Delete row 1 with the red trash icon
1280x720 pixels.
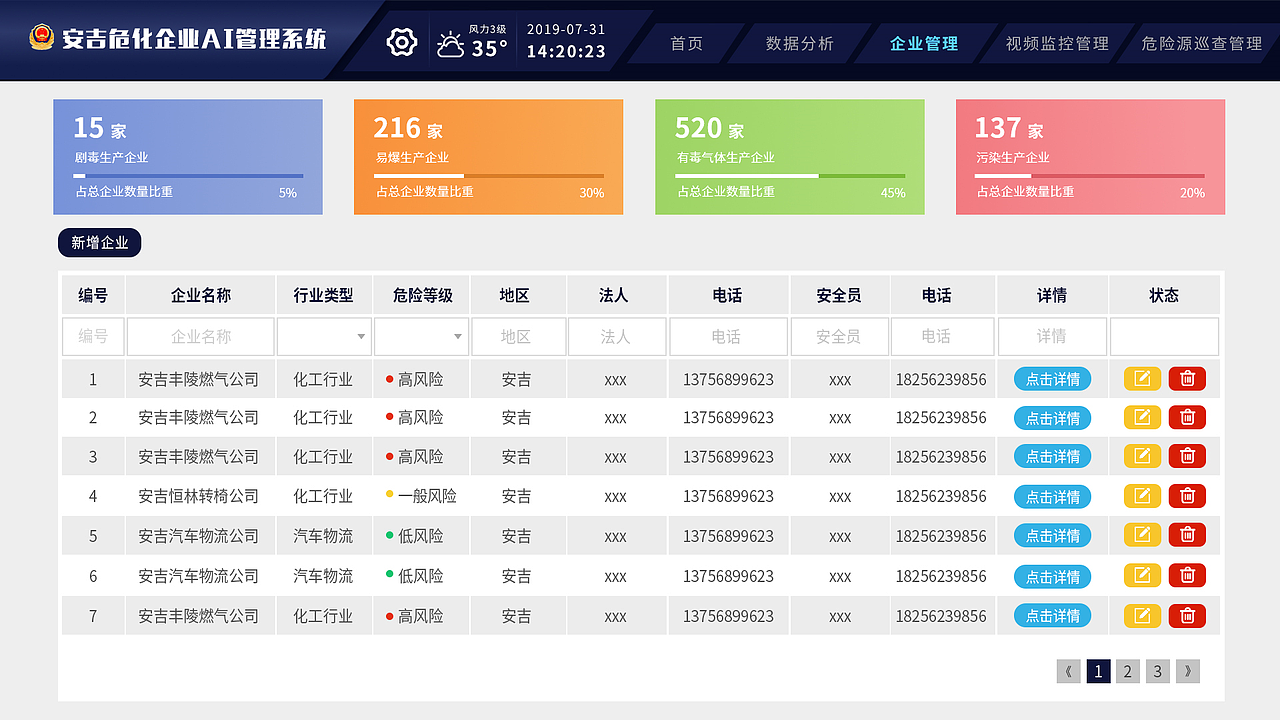1187,378
